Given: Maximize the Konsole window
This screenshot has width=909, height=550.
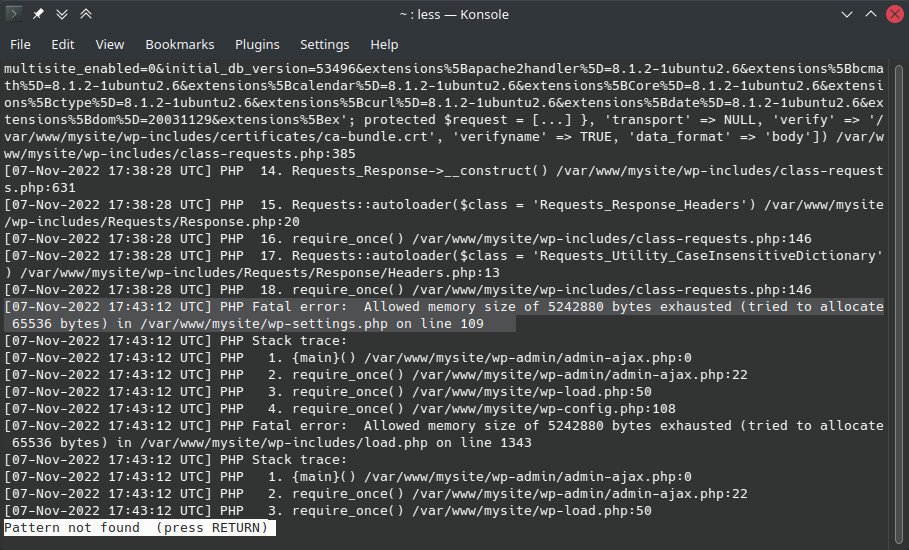Looking at the screenshot, I should tap(871, 14).
